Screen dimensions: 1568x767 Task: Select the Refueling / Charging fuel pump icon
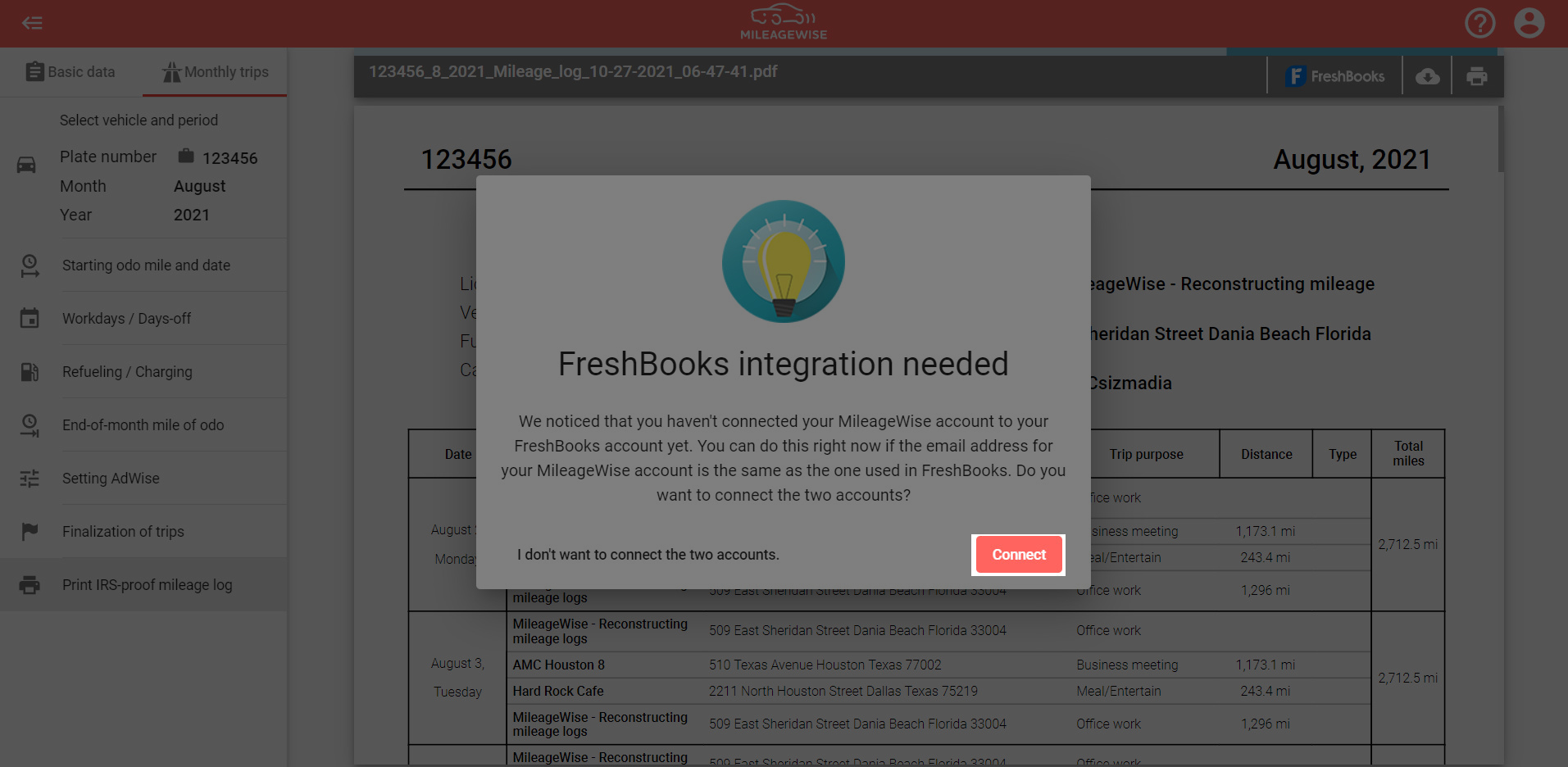(30, 371)
